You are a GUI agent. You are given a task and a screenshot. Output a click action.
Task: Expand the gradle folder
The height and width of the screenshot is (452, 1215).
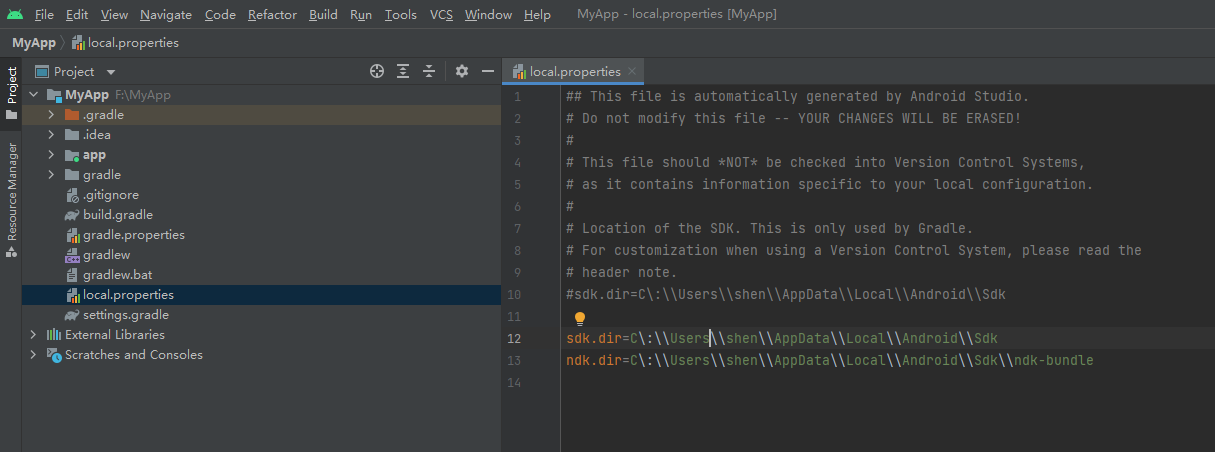(x=52, y=175)
